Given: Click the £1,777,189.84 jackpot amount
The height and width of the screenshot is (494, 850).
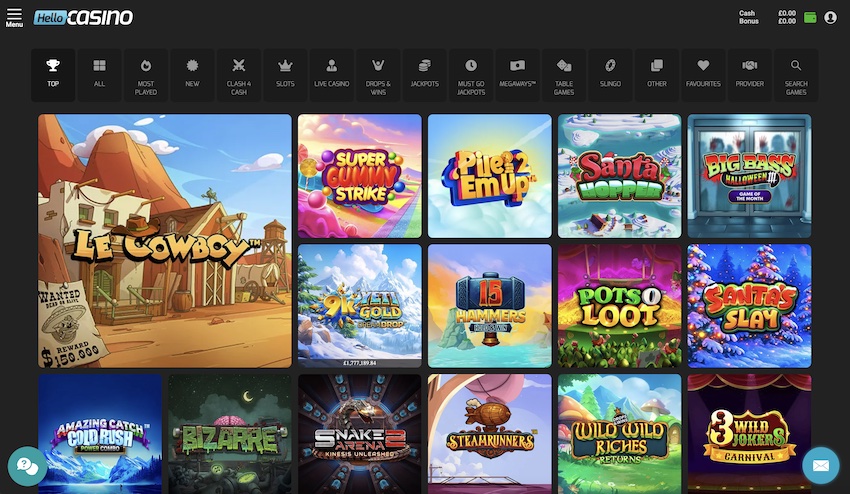Looking at the screenshot, I should coord(359,363).
